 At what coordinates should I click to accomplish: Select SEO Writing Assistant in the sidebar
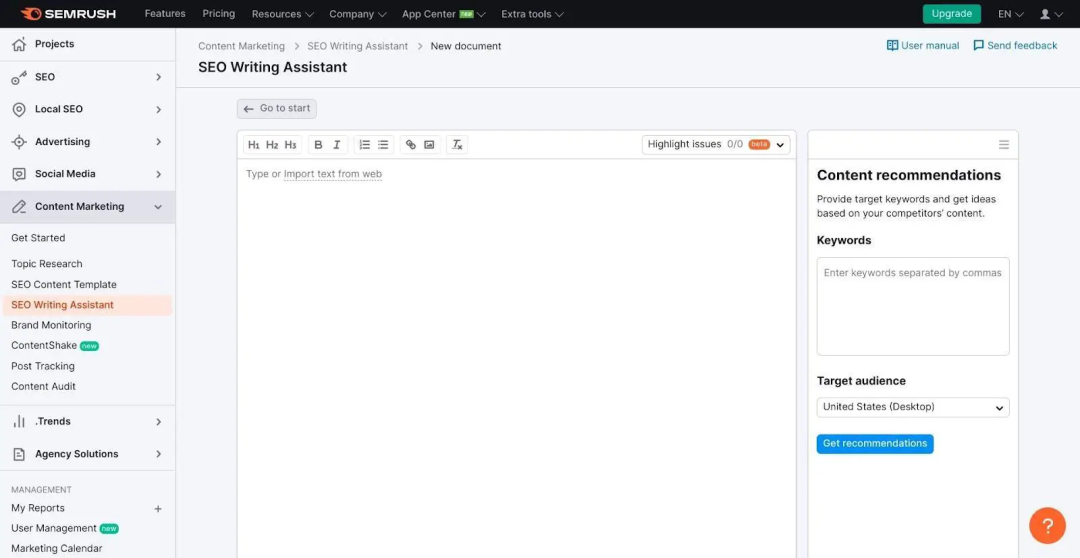87,305
